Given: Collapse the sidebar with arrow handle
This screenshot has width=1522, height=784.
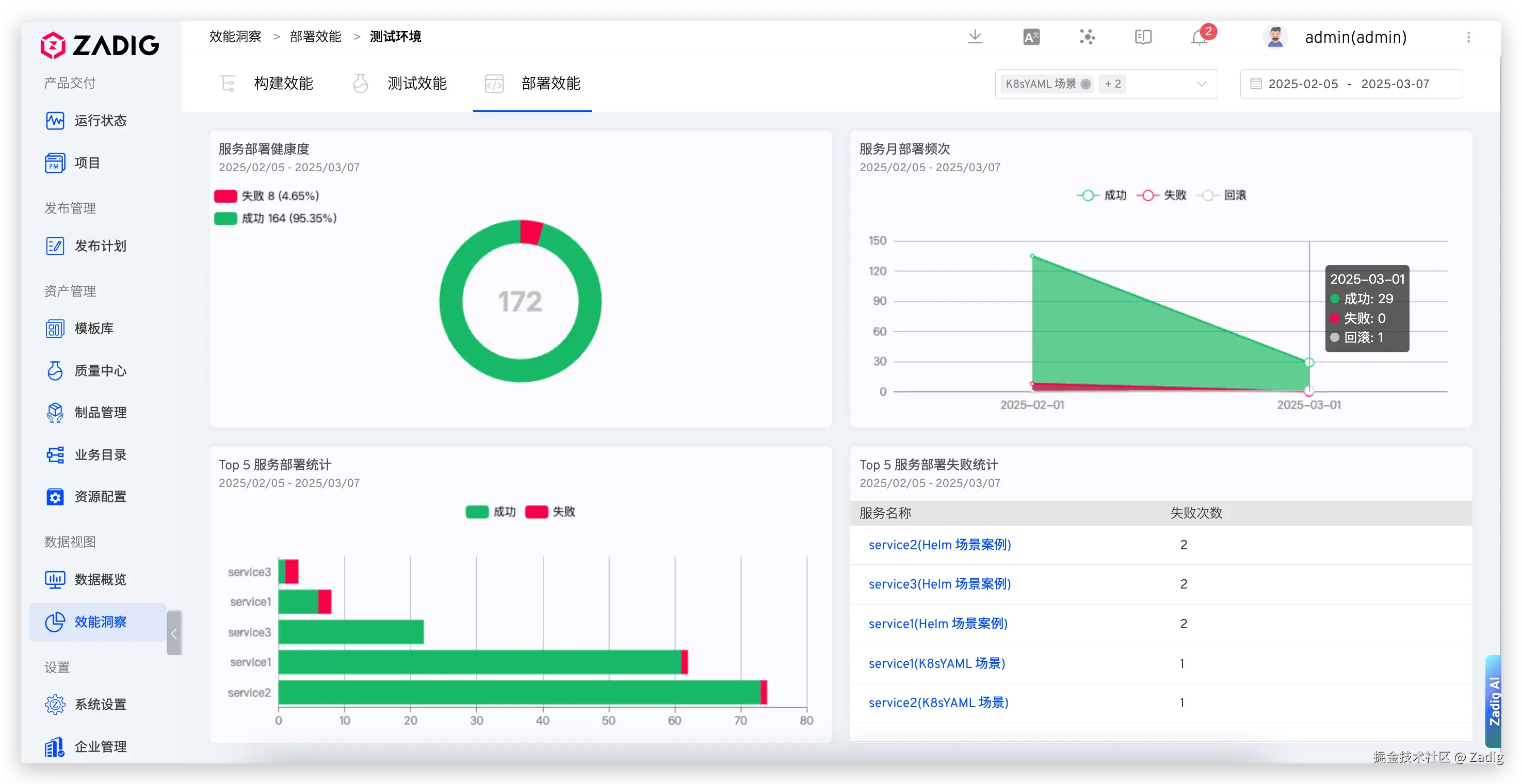Looking at the screenshot, I should coord(174,633).
